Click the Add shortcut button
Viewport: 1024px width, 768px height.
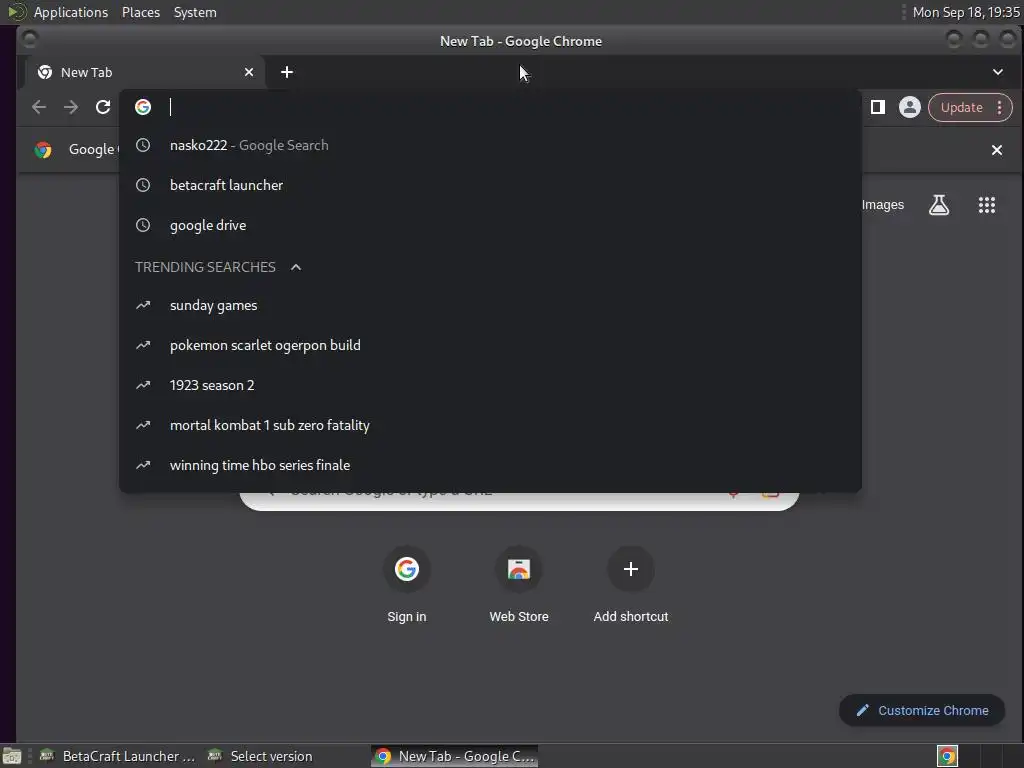tap(631, 584)
